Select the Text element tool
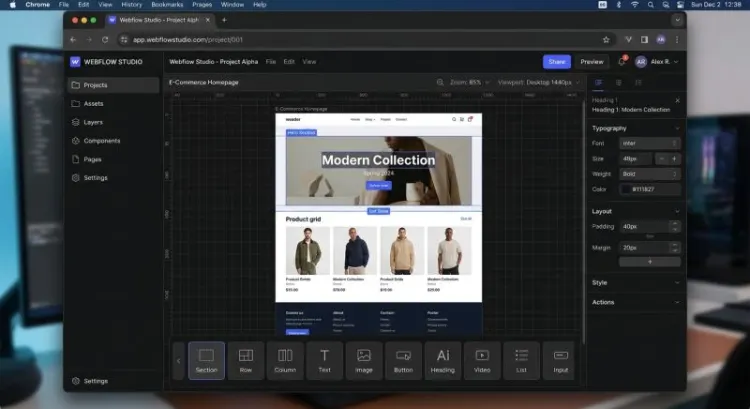The image size is (750, 409). pyautogui.click(x=324, y=361)
